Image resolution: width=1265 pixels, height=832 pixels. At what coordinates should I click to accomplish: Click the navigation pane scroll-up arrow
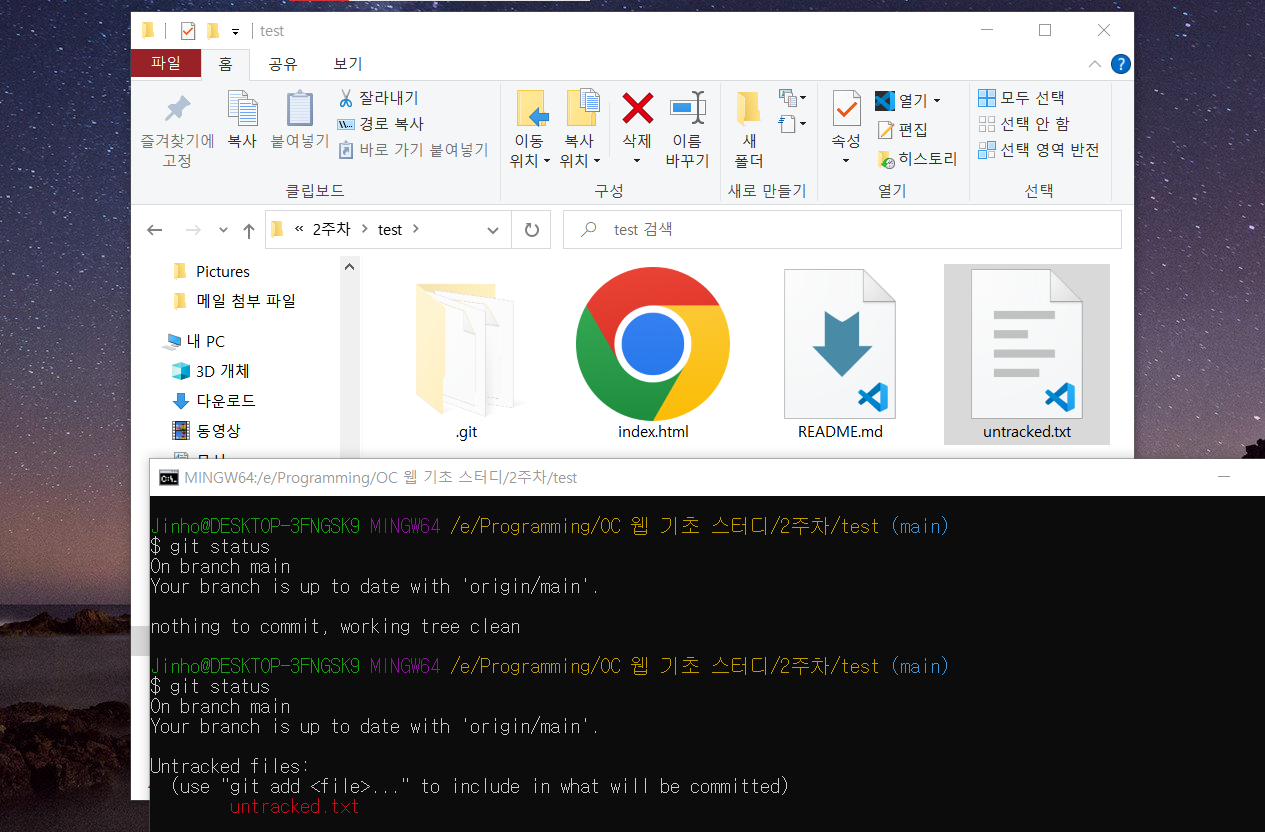pos(349,267)
